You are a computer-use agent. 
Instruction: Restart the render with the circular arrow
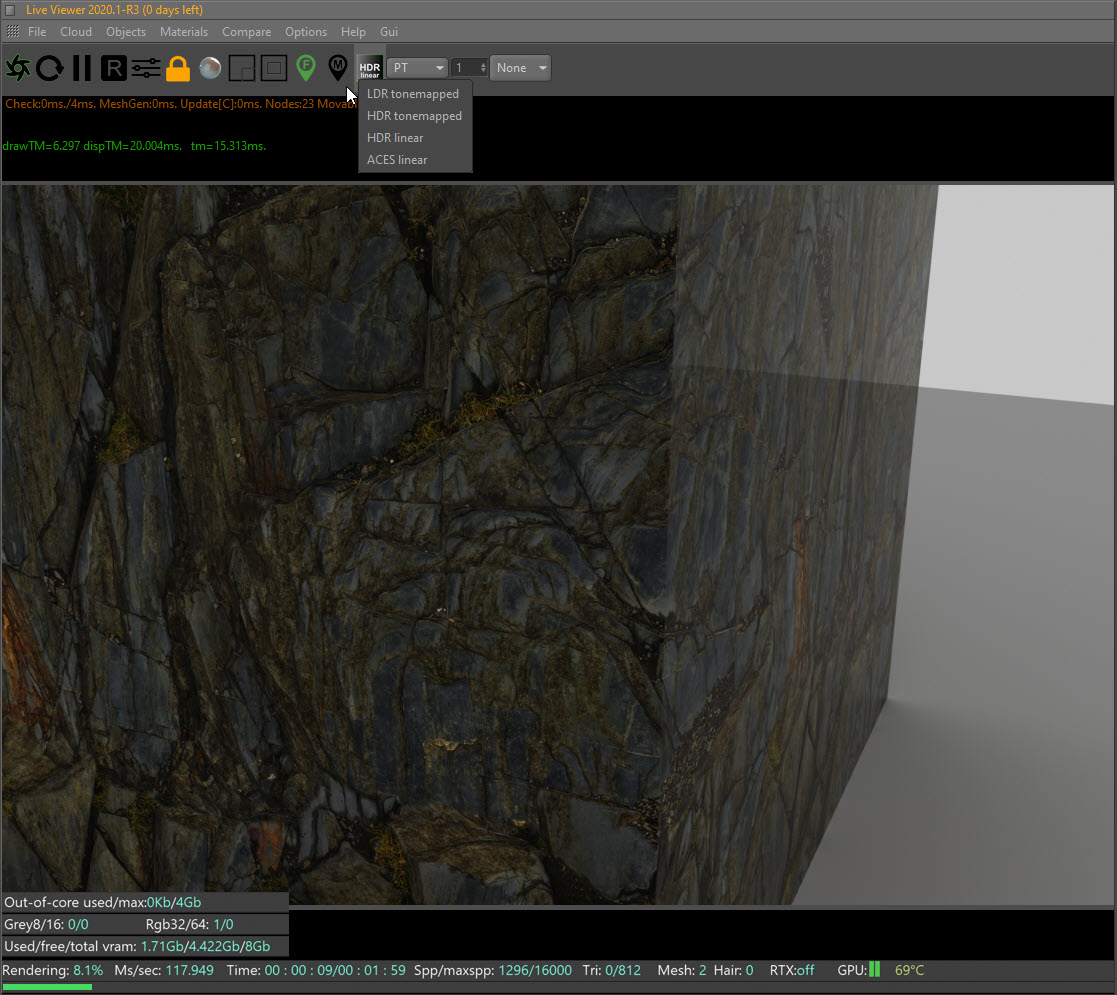[50, 68]
